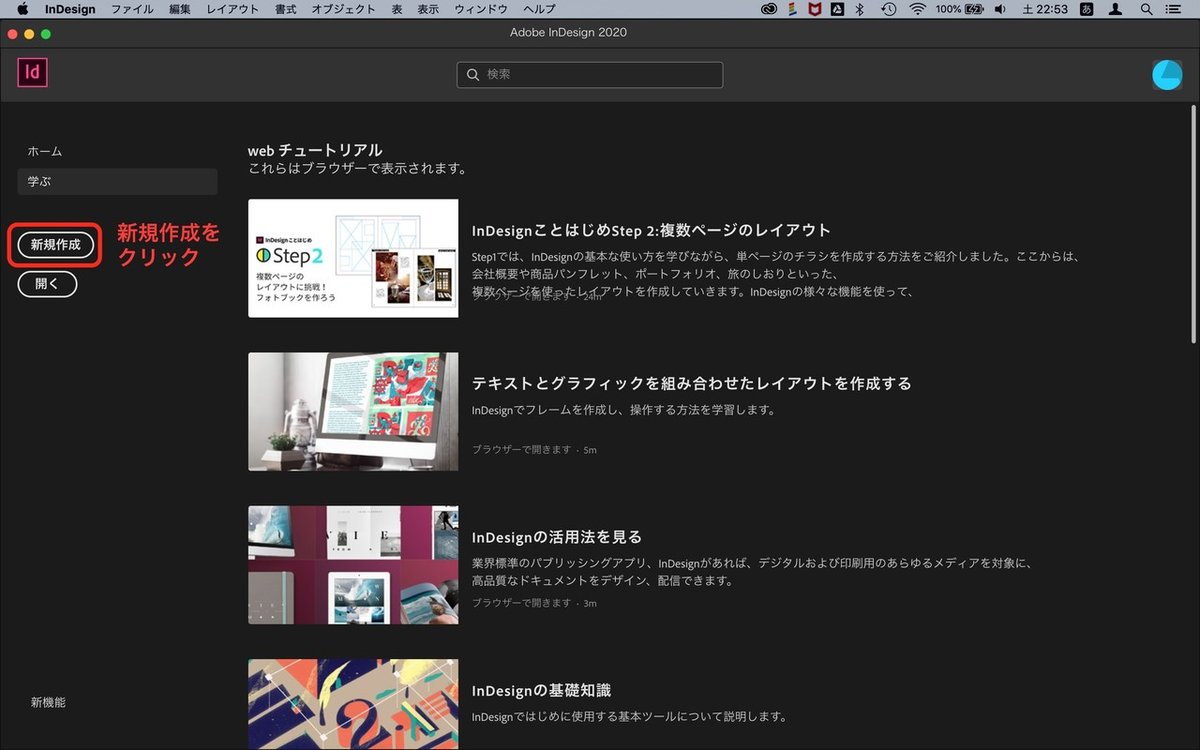The width and height of the screenshot is (1200, 750).
Task: Open the ファイル menu
Action: pos(132,9)
